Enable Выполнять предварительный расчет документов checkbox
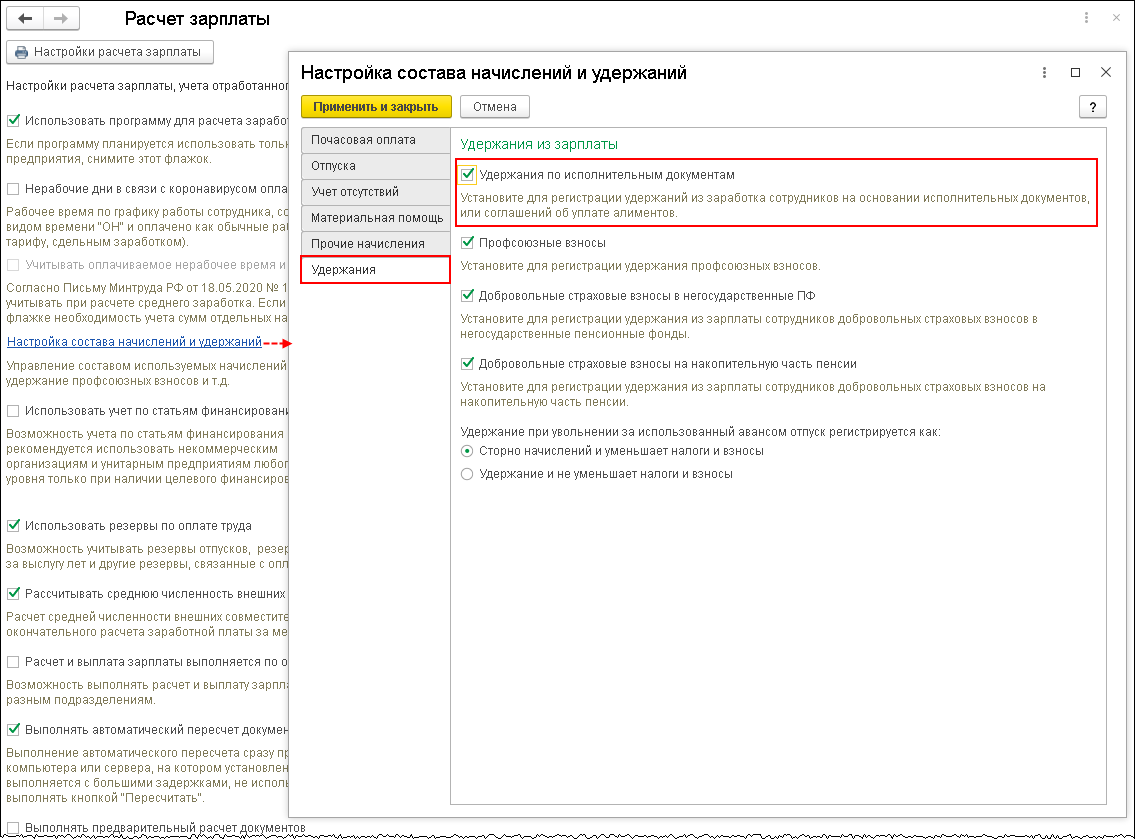 pos(13,828)
